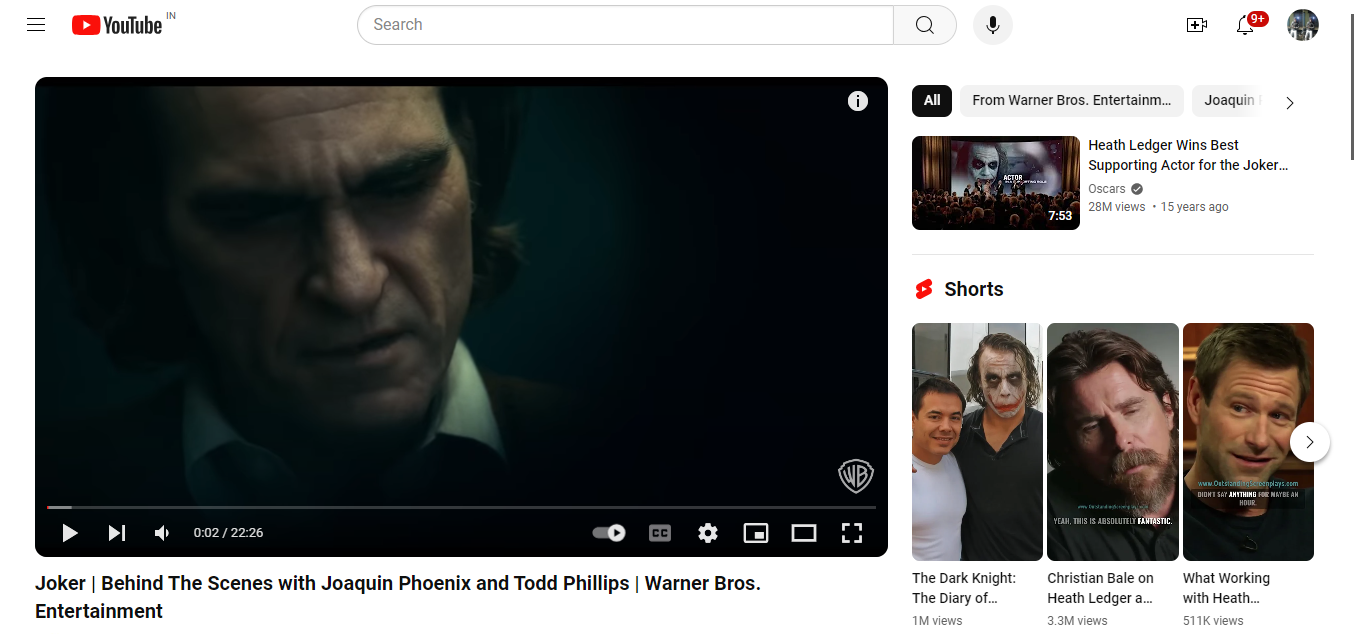1354x634 pixels.
Task: Click The Dark Knight short title
Action: click(x=964, y=588)
